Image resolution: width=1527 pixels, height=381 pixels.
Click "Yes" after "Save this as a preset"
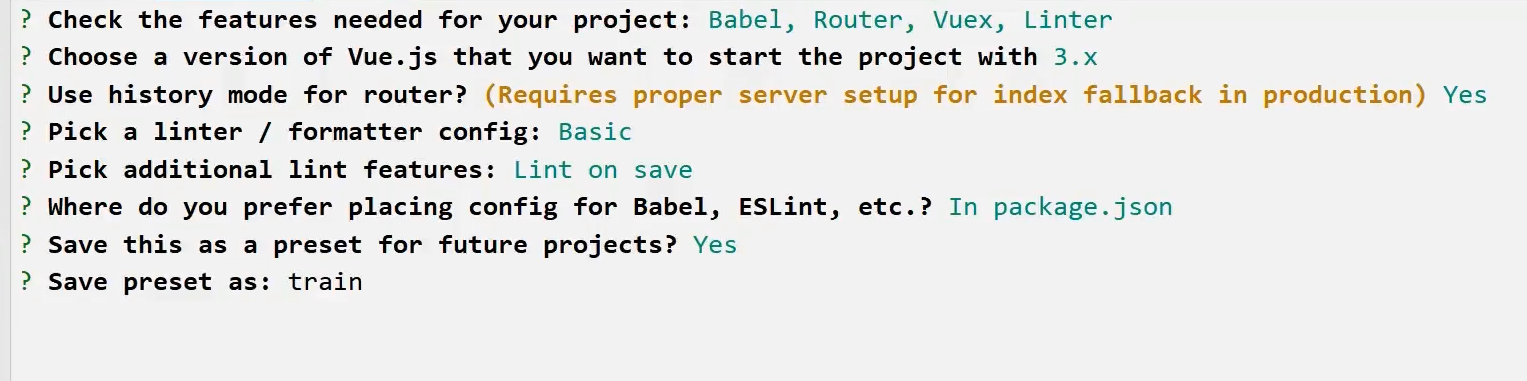click(x=715, y=245)
